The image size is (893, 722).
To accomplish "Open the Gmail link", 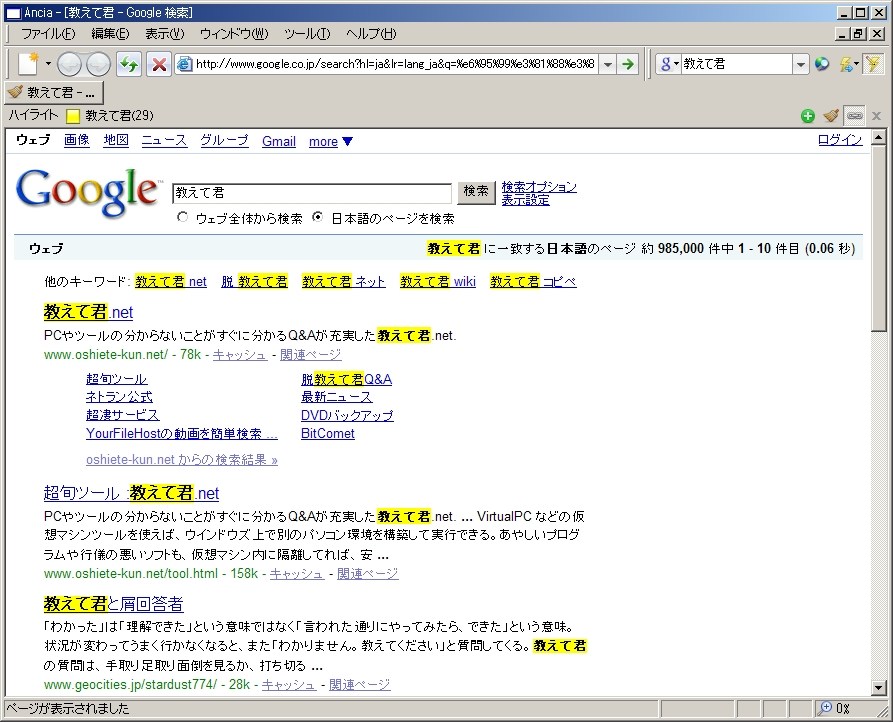I will click(278, 141).
